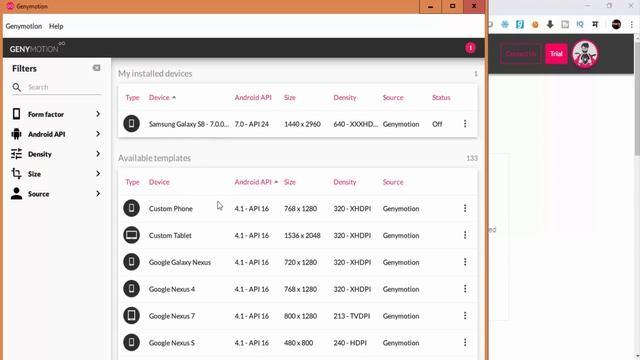Open options menu for Samsung Galaxy S8

coord(465,124)
